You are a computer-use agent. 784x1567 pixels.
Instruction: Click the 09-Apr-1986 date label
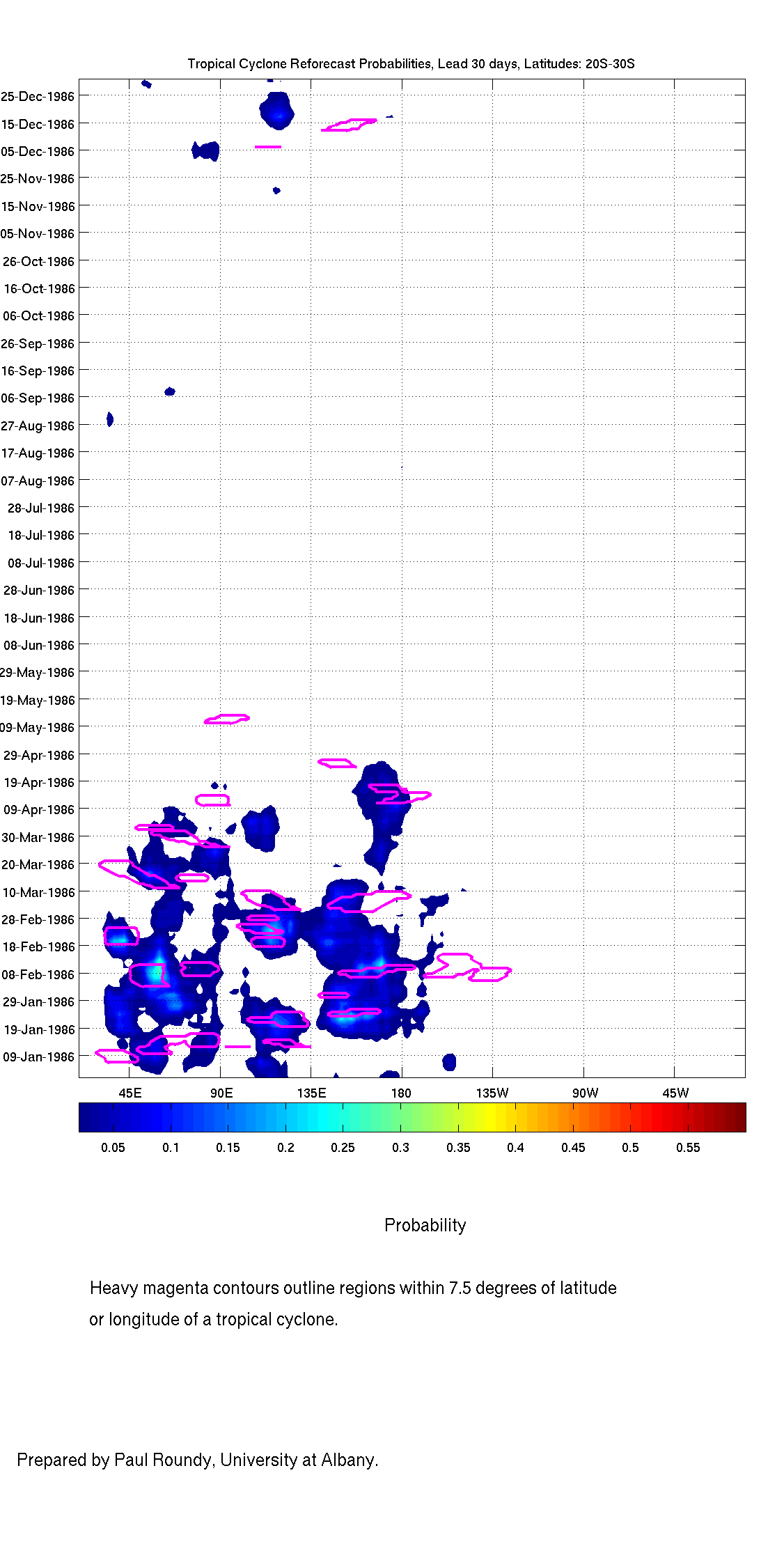[x=39, y=810]
